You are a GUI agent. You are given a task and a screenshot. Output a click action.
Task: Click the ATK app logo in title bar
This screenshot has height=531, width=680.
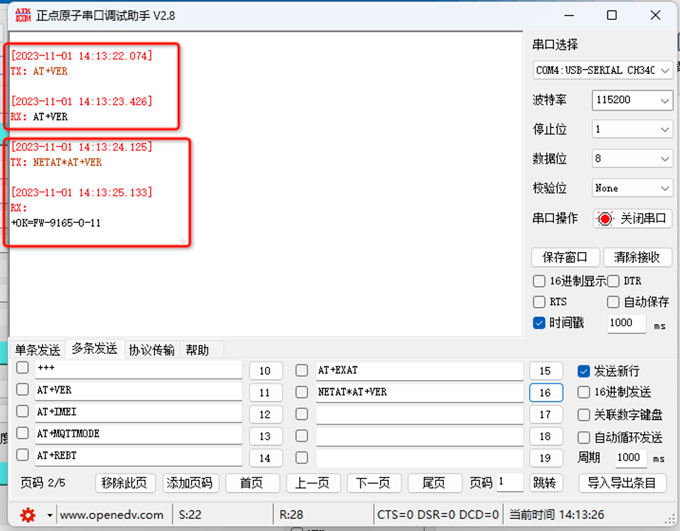pos(19,15)
